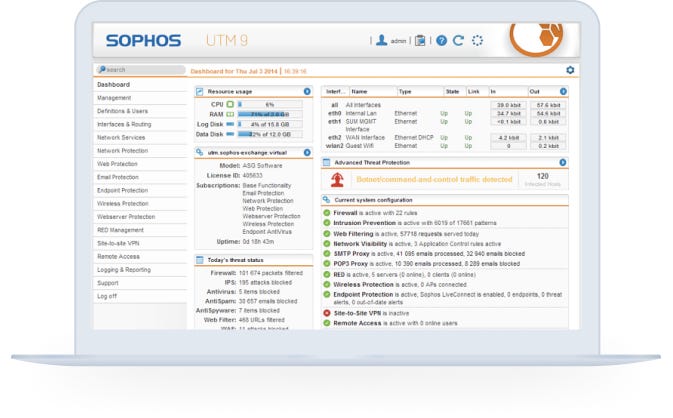Click green status icon beside Wireless Protection
The width and height of the screenshot is (673, 418).
(327, 285)
